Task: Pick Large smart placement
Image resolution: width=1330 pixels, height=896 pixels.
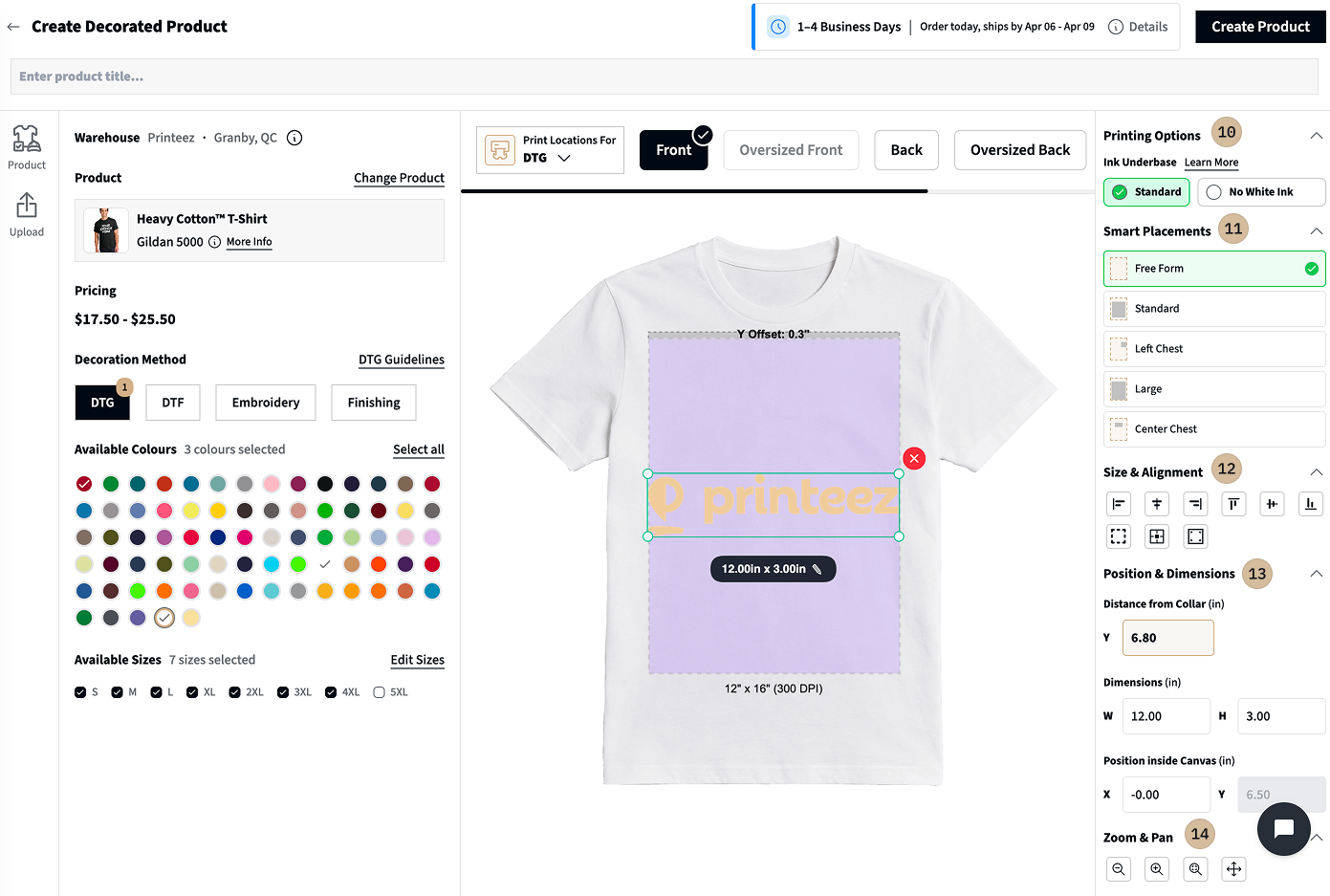Action: [1214, 389]
